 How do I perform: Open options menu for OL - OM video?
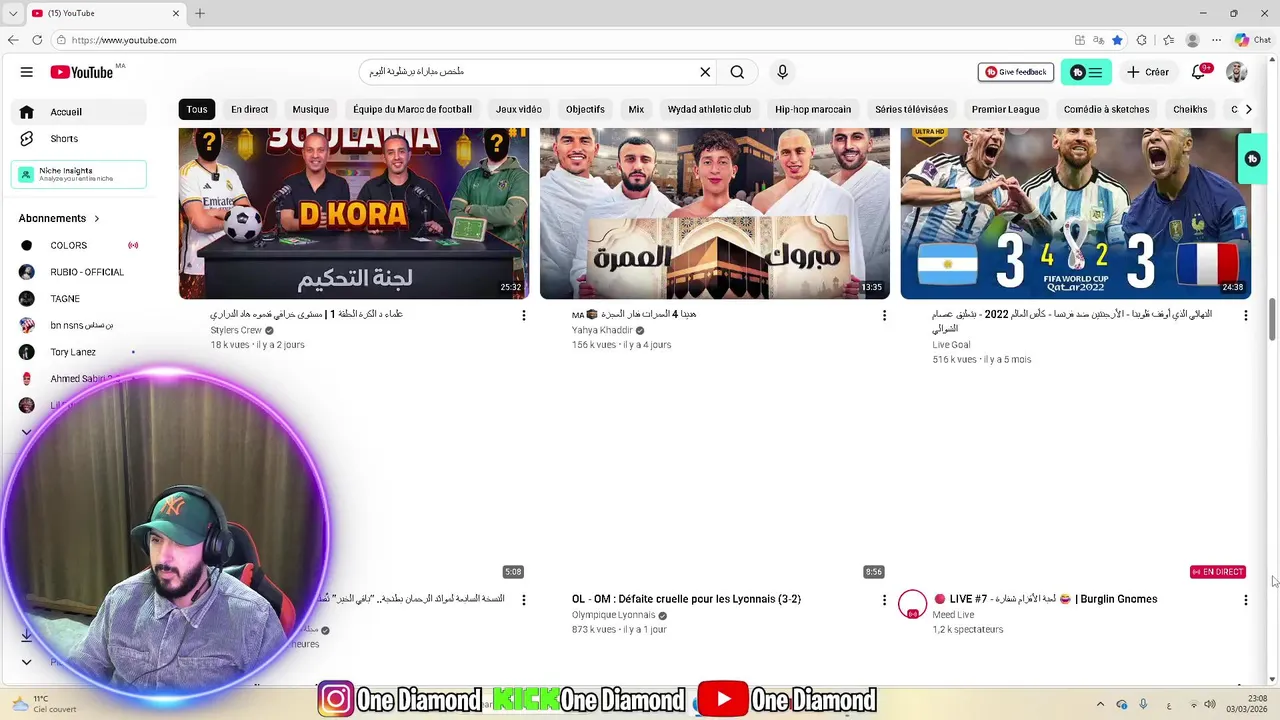coord(884,600)
